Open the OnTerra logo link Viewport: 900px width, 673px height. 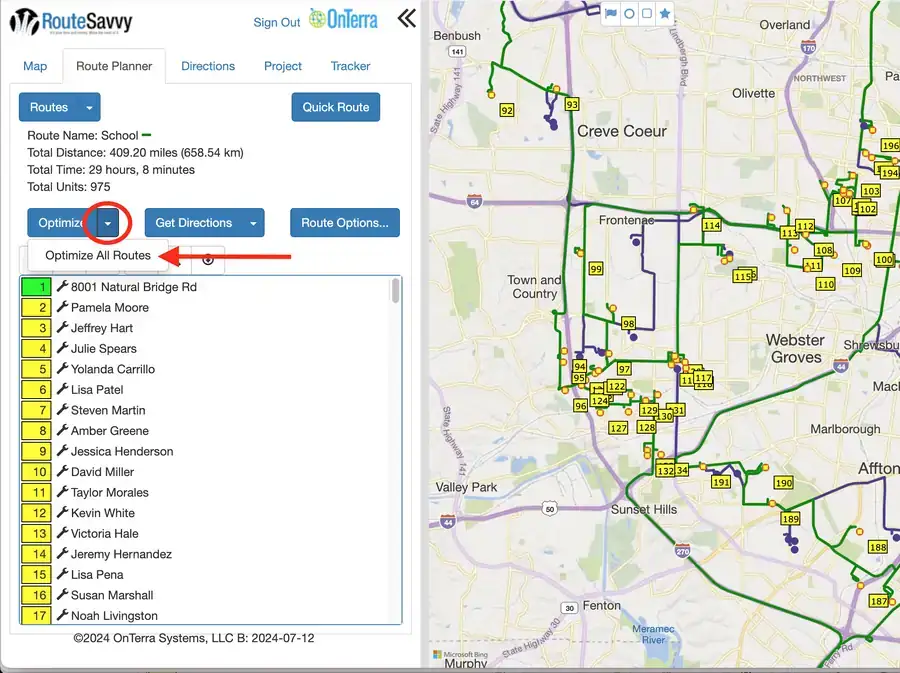tap(343, 20)
